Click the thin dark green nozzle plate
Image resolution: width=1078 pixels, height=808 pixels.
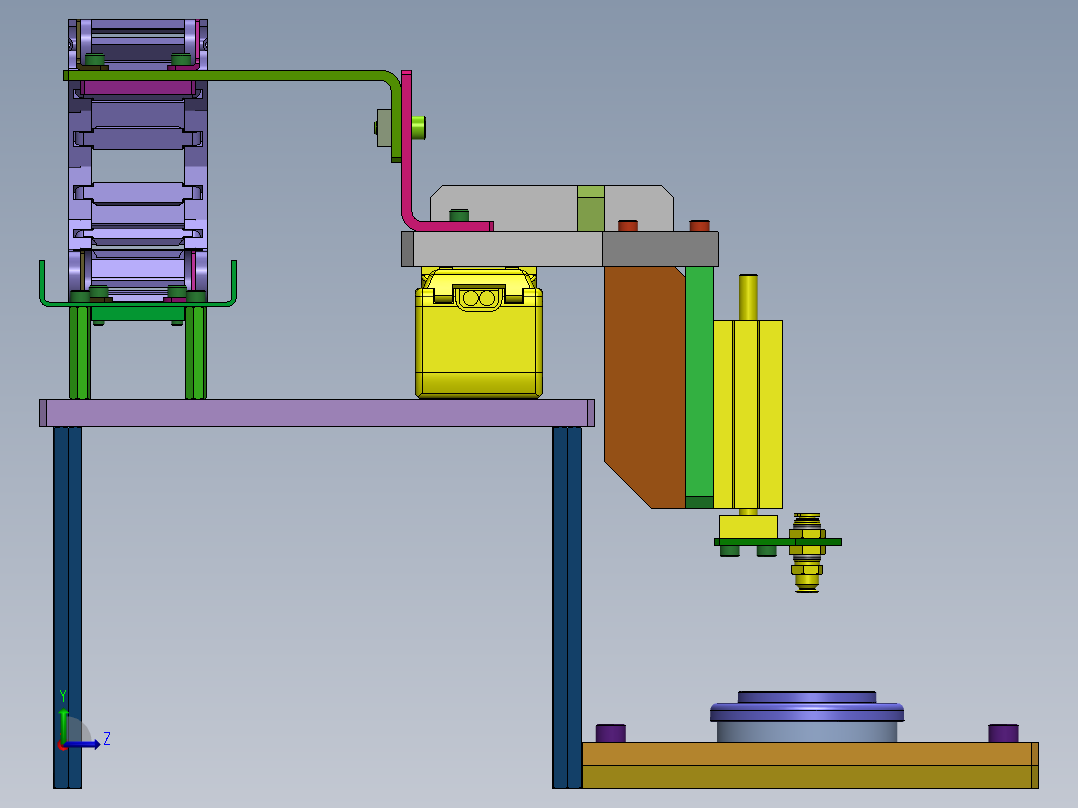click(x=778, y=542)
